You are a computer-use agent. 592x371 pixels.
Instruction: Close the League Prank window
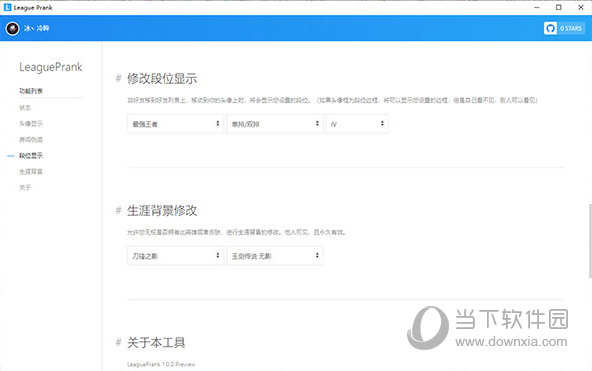(x=581, y=7)
